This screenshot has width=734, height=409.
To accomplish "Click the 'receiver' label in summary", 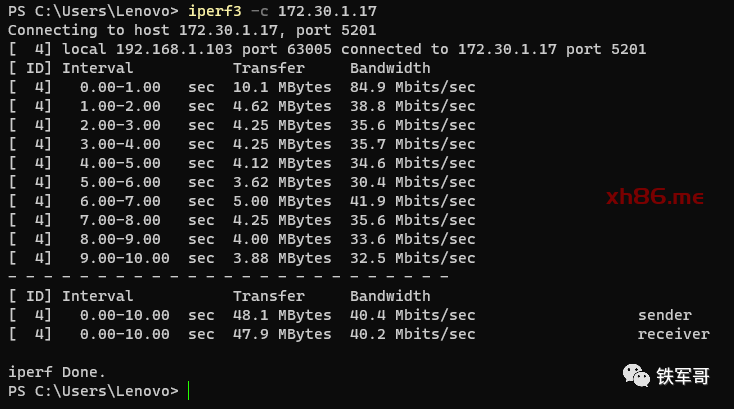I will [674, 334].
